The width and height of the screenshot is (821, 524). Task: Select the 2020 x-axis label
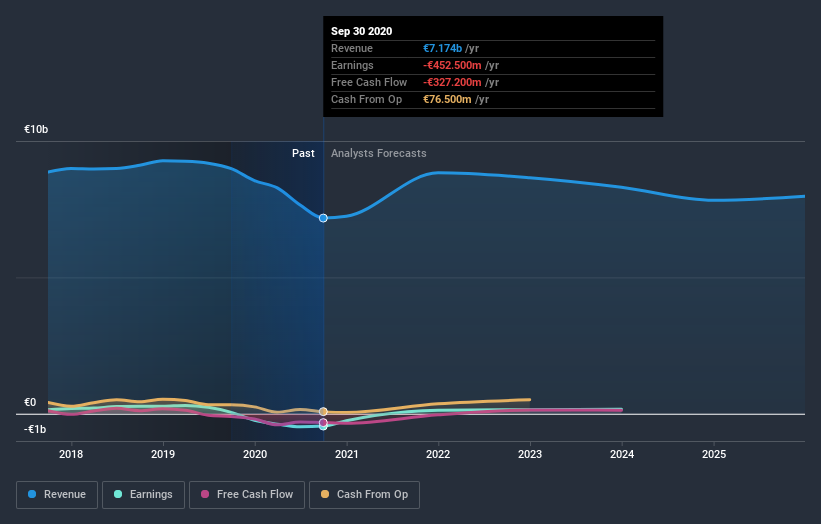pos(255,454)
